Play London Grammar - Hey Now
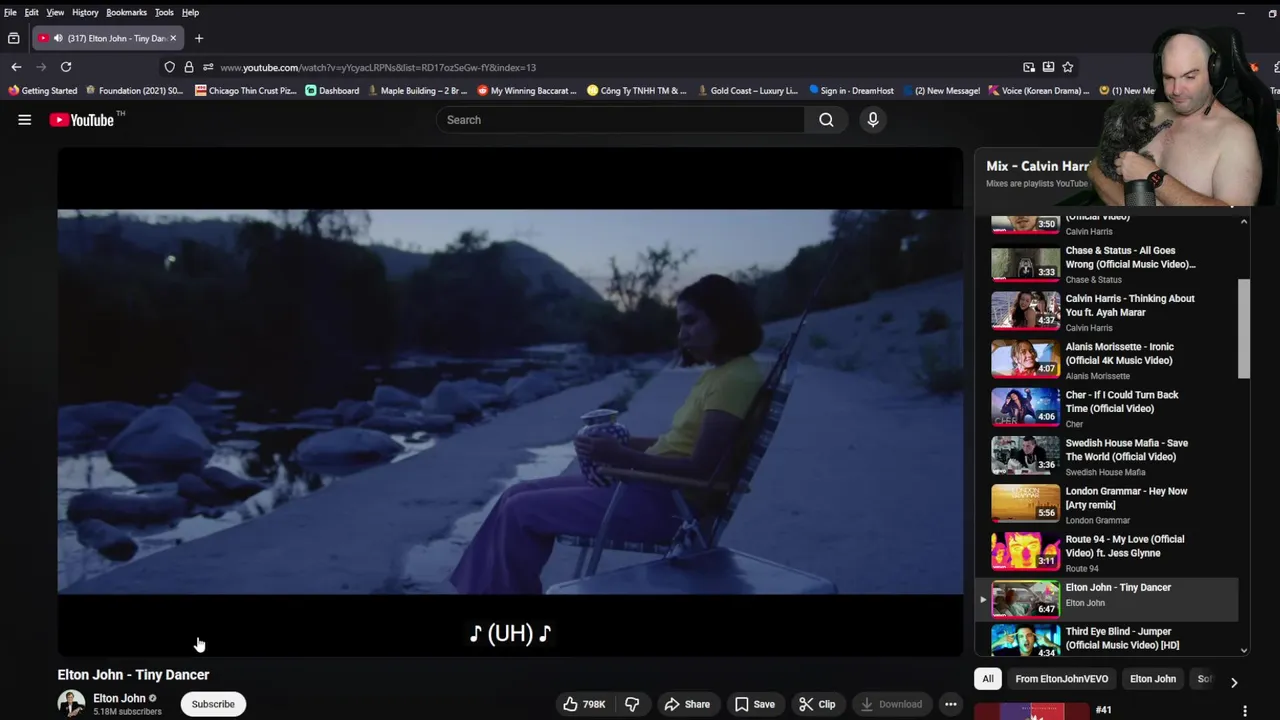This screenshot has height=720, width=1280. [1108, 504]
